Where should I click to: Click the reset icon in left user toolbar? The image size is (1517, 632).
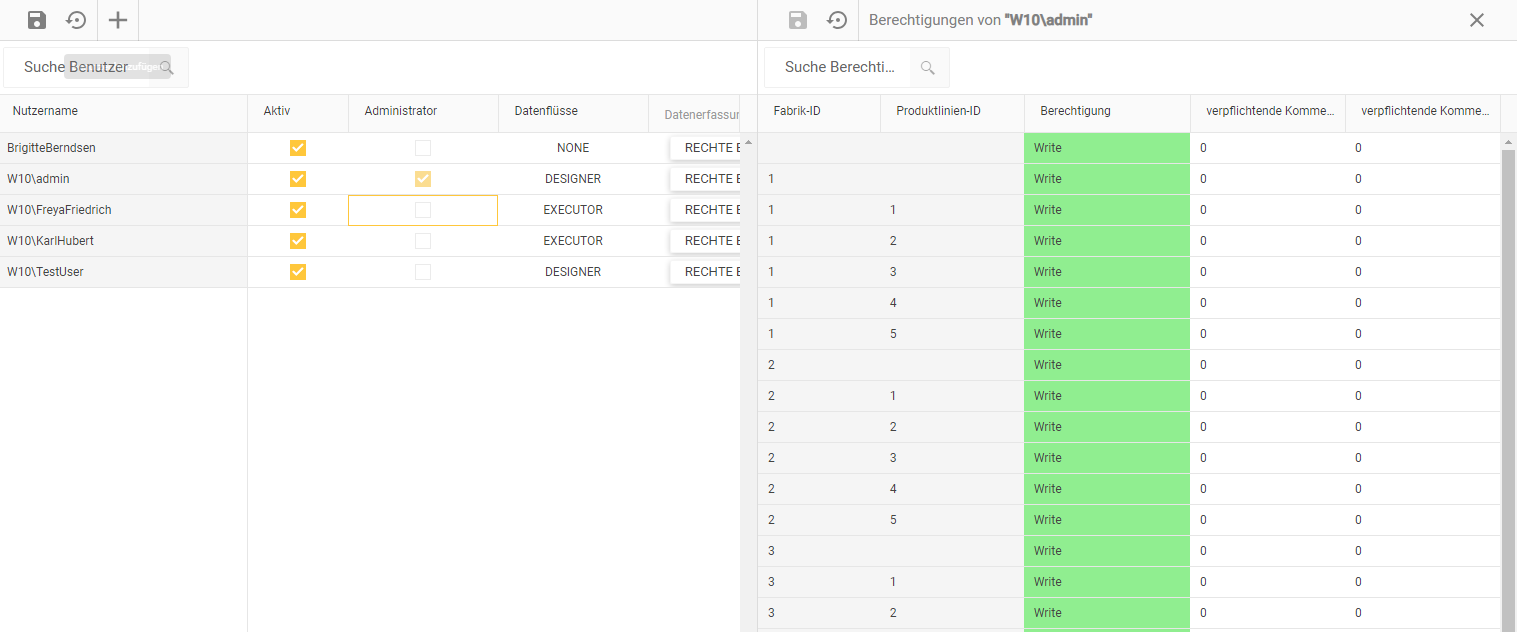76,20
